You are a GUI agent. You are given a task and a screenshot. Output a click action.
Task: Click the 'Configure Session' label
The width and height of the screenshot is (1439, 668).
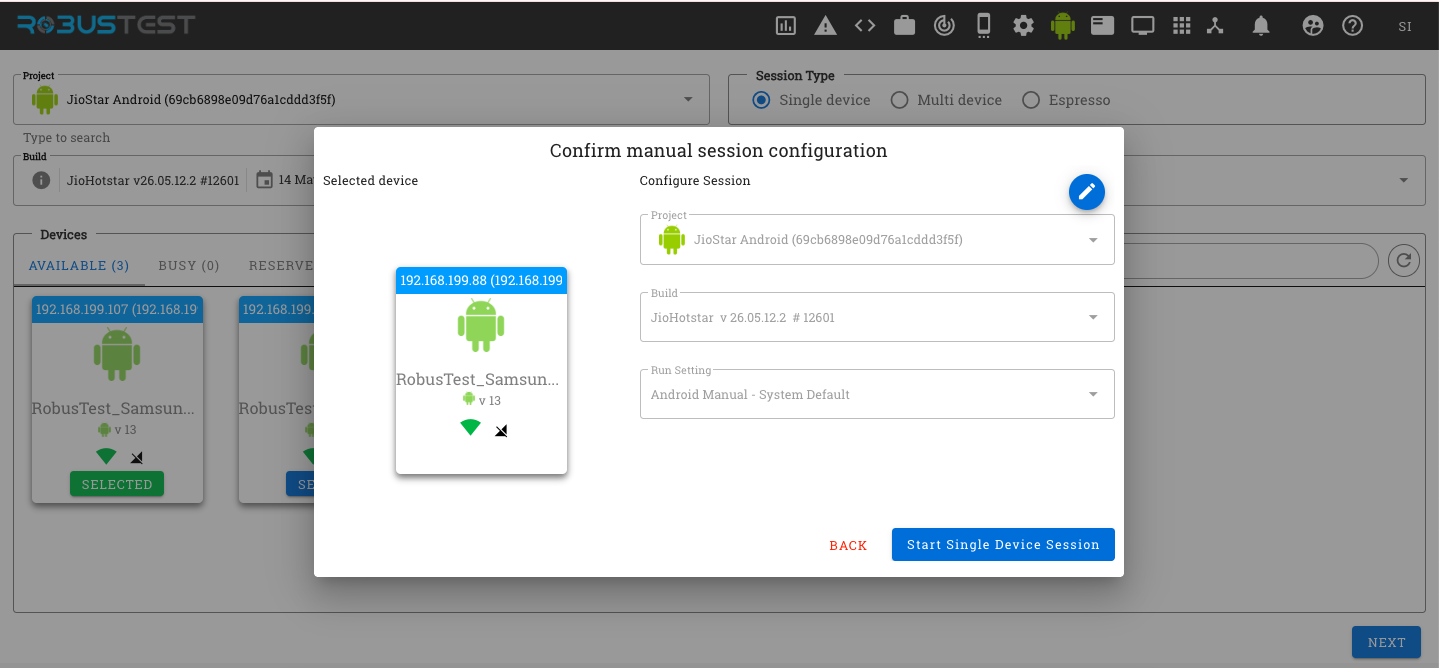pos(695,181)
